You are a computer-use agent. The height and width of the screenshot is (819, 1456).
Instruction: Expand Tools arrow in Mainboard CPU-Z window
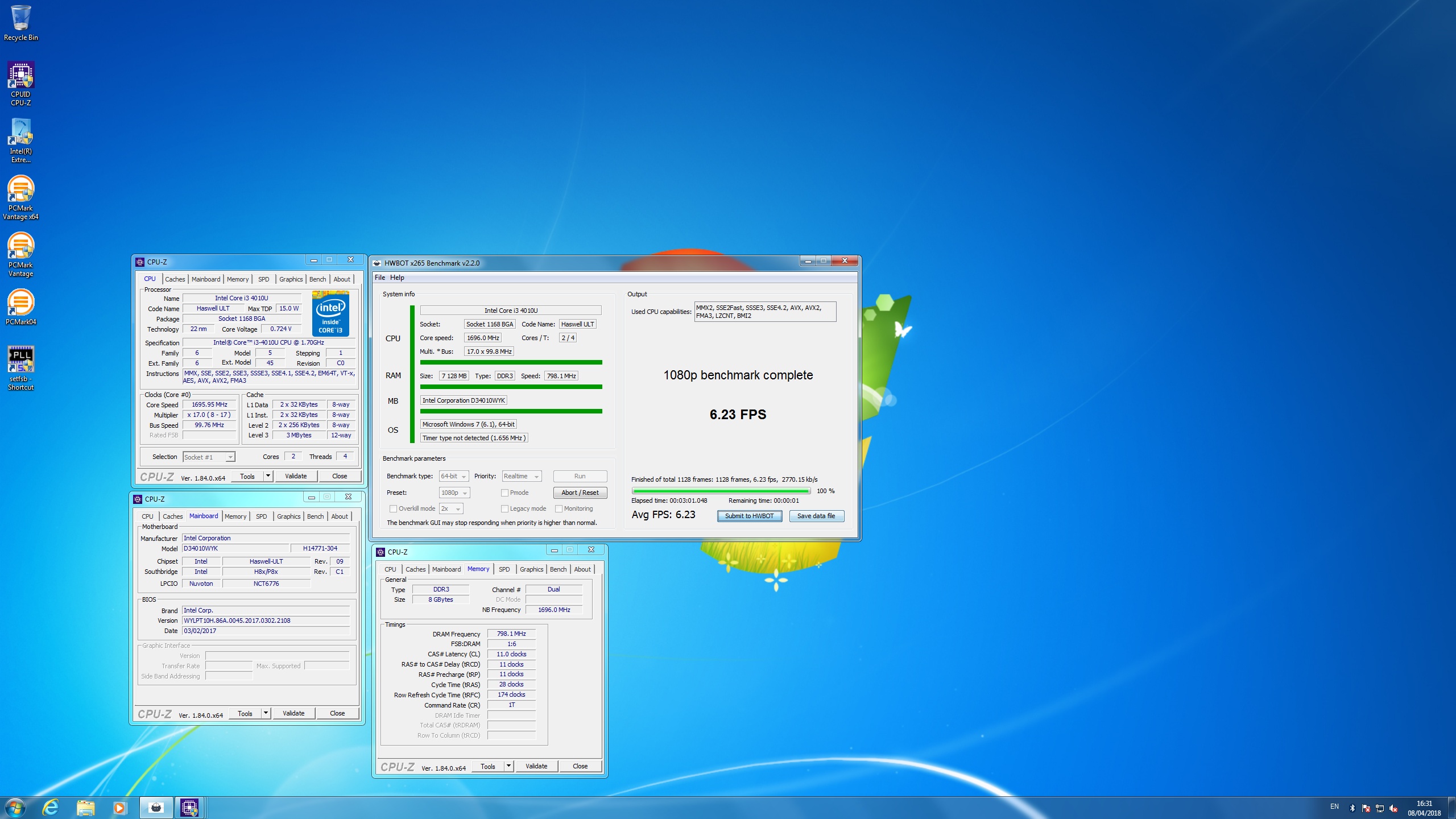pyautogui.click(x=266, y=713)
